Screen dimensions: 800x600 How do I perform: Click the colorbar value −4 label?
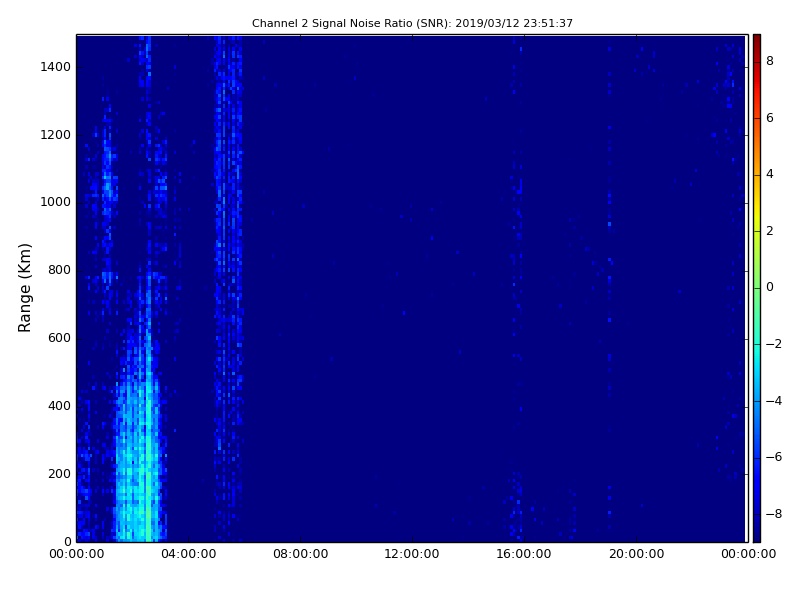coord(774,401)
